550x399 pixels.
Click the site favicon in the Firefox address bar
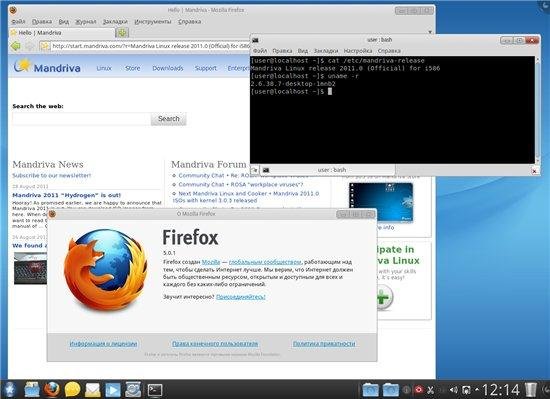(45, 46)
